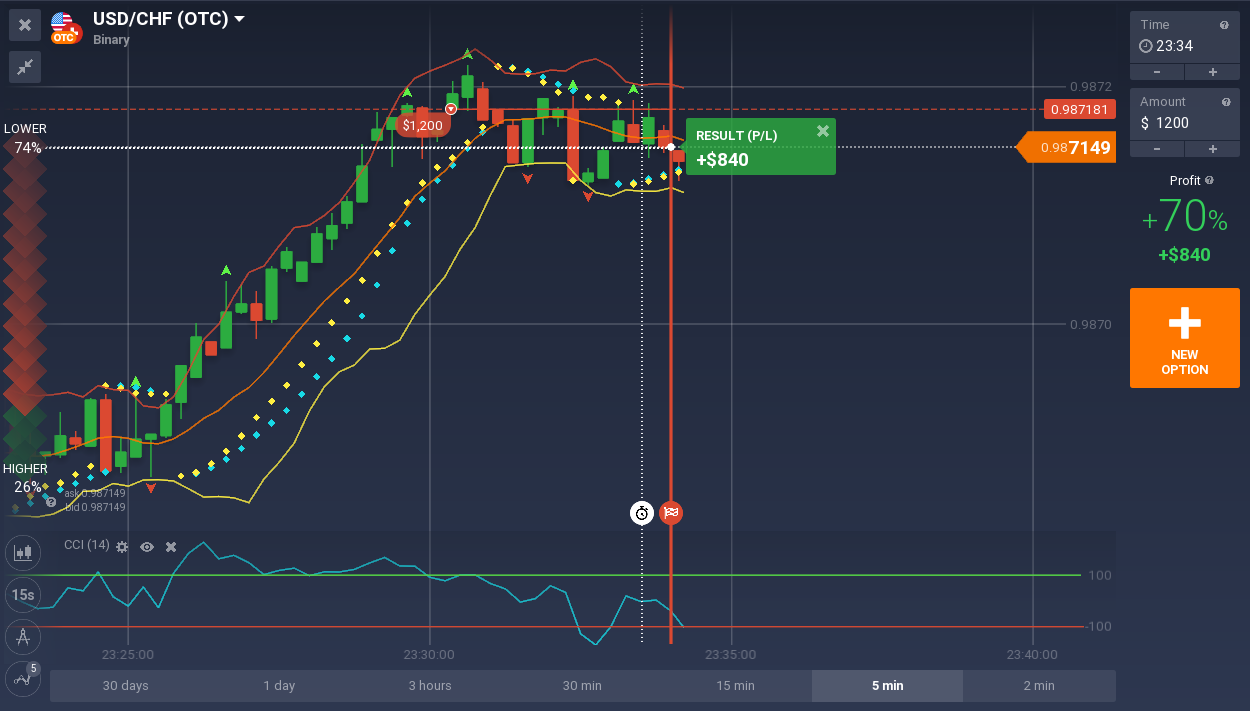Select the 30 min timeframe
The height and width of the screenshot is (711, 1250).
582,685
